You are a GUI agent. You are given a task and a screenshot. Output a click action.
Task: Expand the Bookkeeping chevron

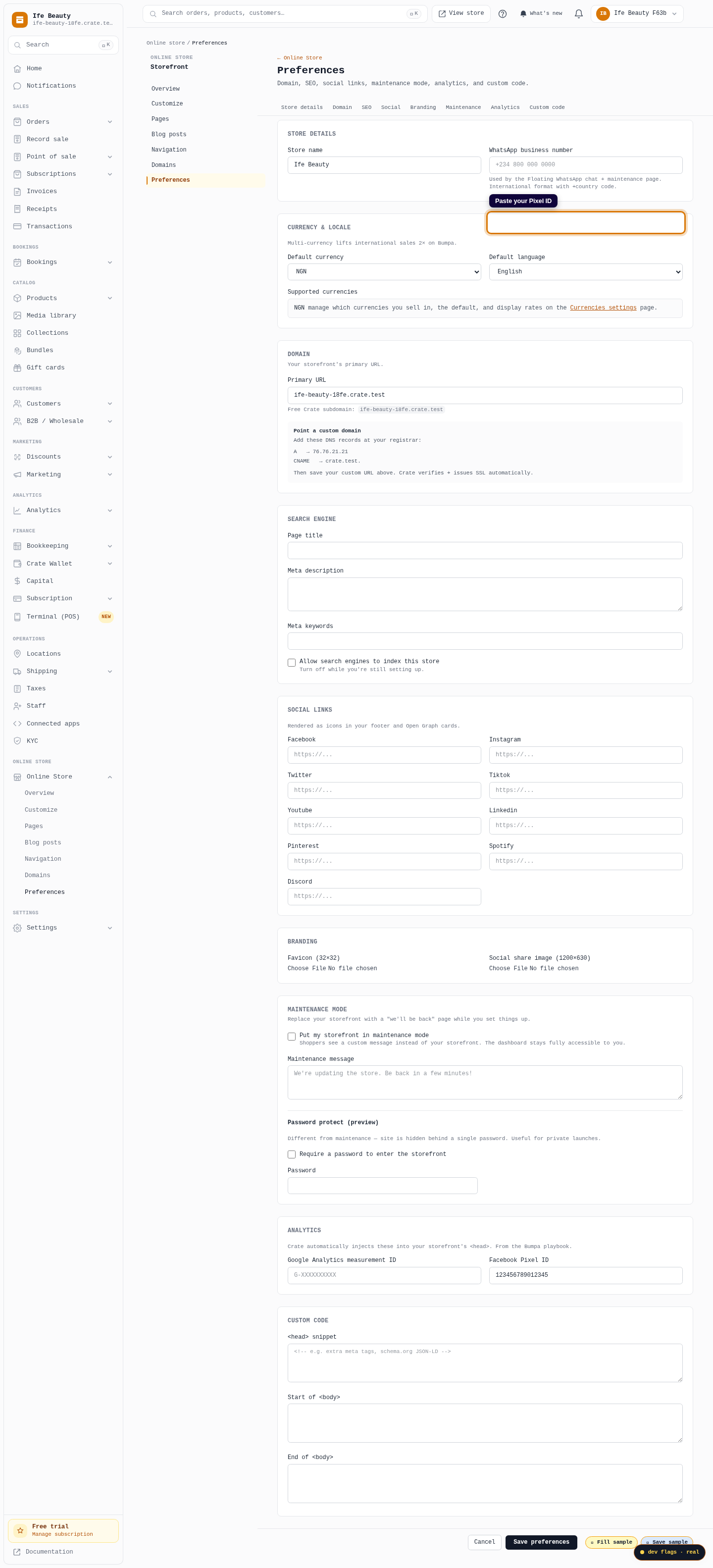click(x=110, y=546)
